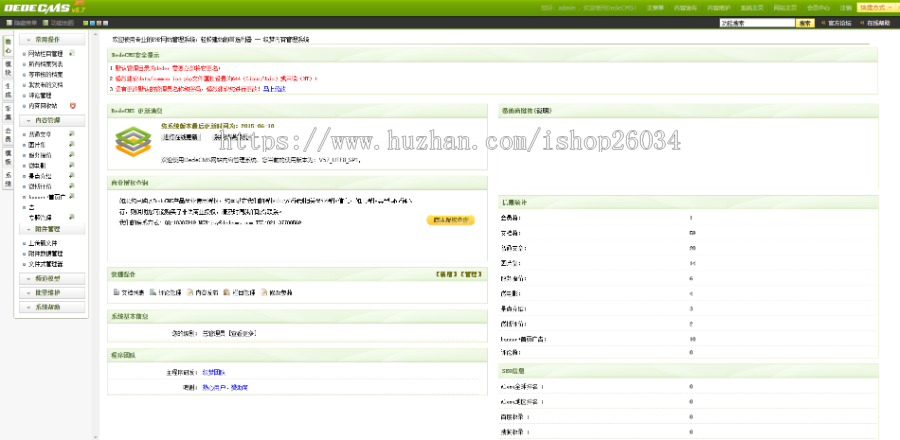Click the DedeCMS logo

click(43, 7)
